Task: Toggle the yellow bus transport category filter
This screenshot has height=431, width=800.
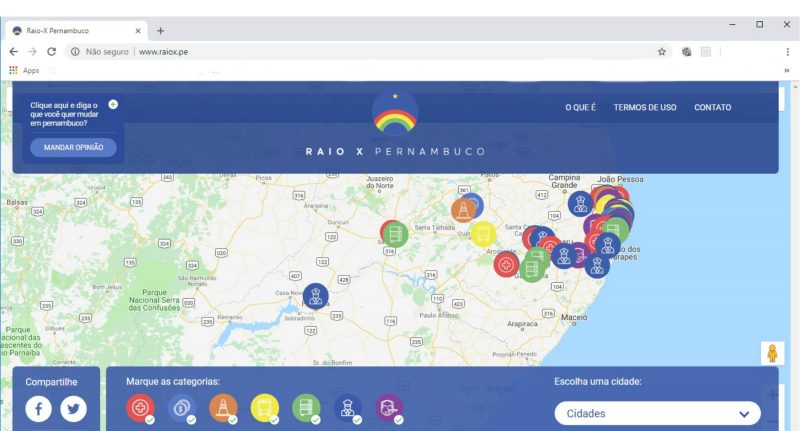Action: coord(265,408)
